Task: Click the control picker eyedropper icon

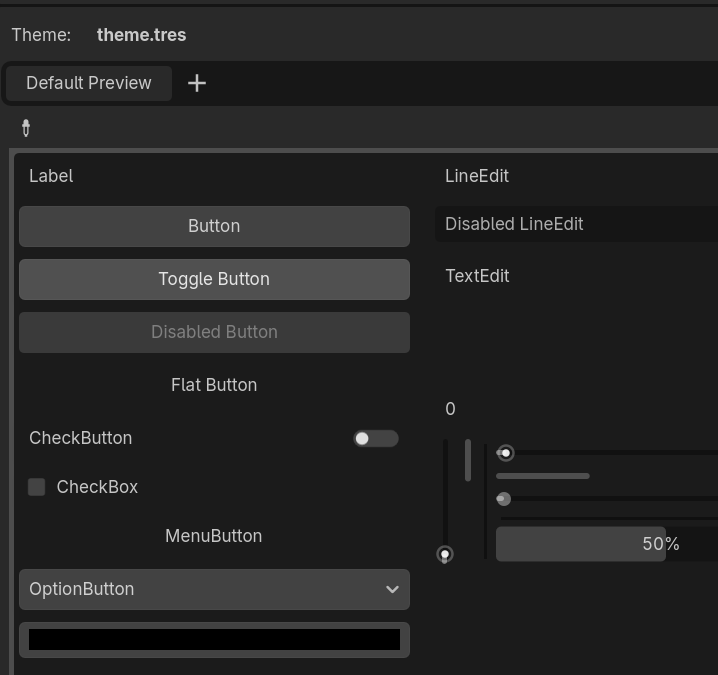Action: click(x=26, y=128)
